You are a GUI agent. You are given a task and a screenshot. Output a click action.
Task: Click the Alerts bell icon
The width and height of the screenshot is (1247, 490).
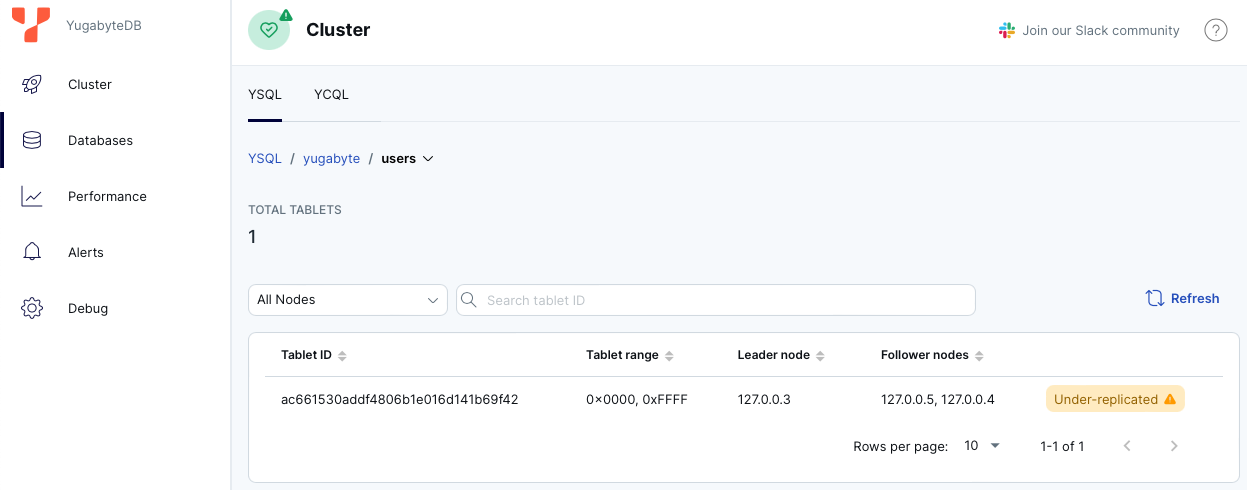tap(32, 253)
